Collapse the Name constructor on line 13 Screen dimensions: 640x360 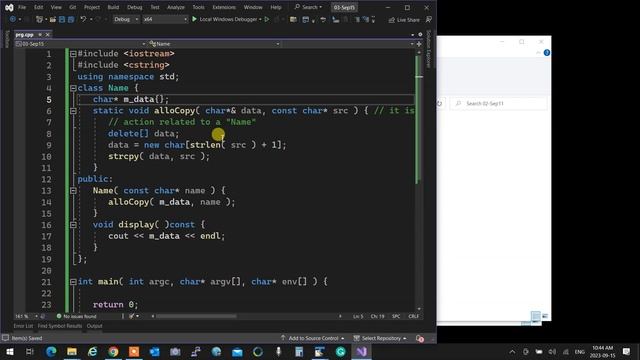pos(73,191)
